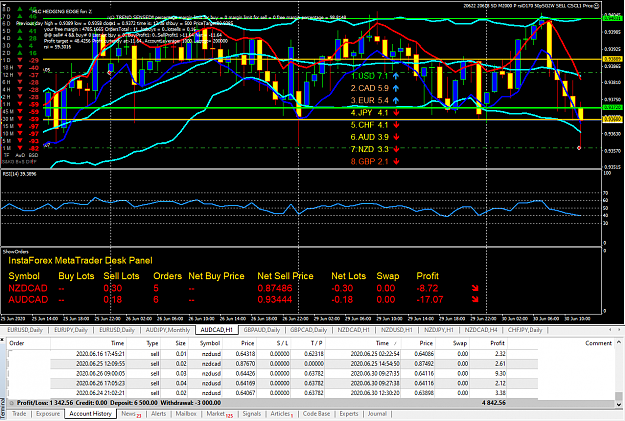Click AUDCAD symbol in the Desk Panel
Screen dimensions: 625x421
point(28,299)
